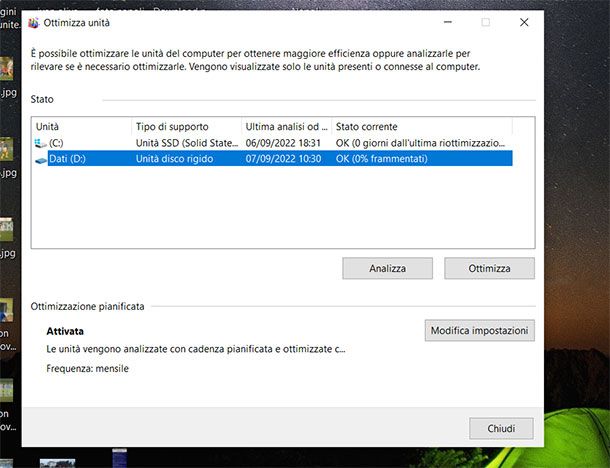Screen dimensions: 610x468
Task: Close the Ottimizza unità window
Action: (524, 22)
